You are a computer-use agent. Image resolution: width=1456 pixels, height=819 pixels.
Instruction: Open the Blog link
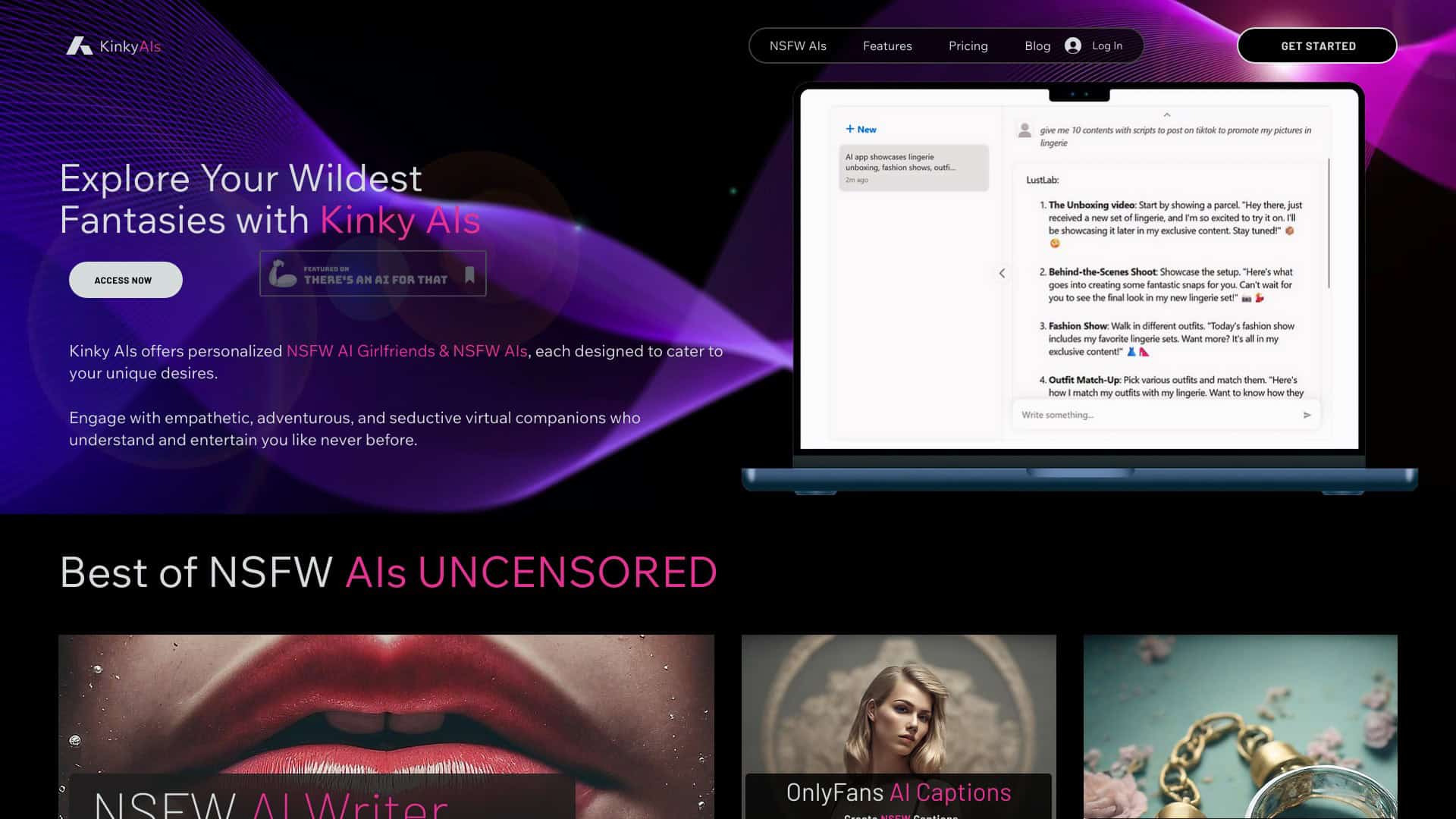point(1037,46)
